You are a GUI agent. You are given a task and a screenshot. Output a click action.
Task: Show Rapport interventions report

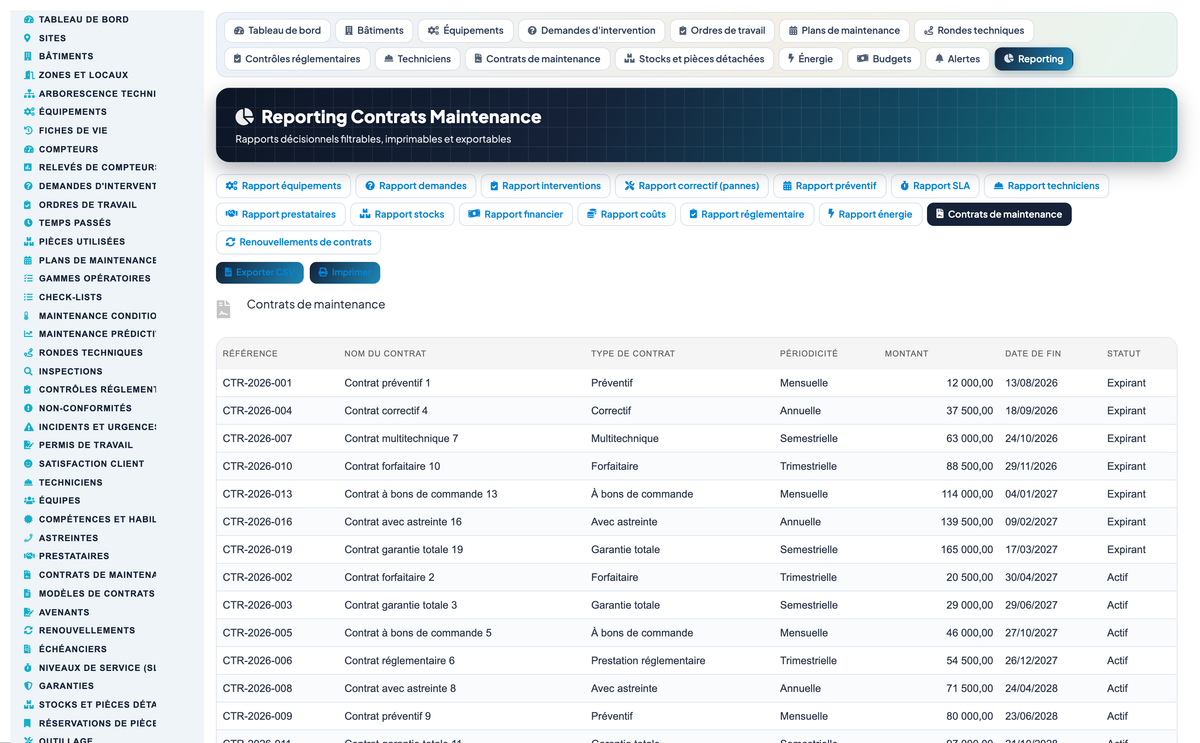[545, 186]
